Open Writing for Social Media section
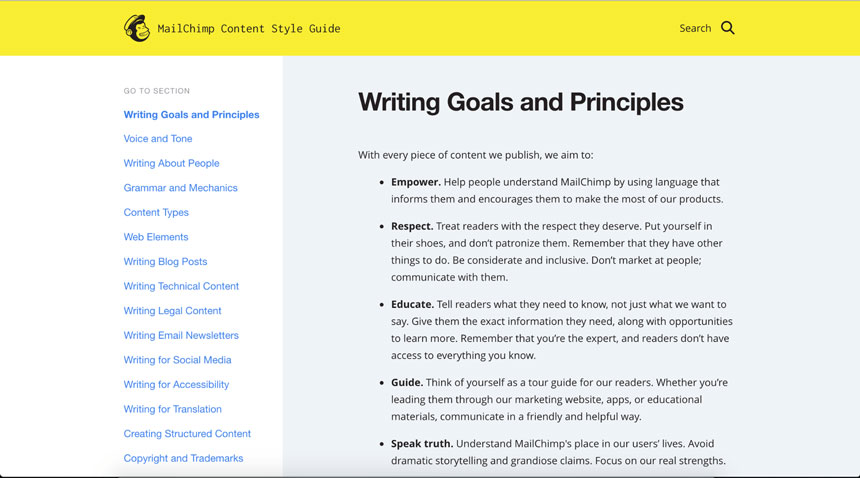The image size is (860, 478). click(x=177, y=360)
